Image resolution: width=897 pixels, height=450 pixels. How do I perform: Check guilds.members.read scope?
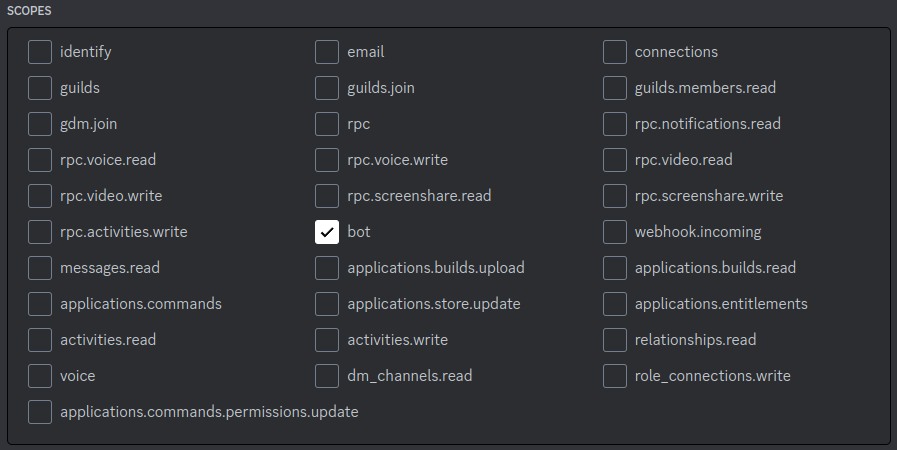click(615, 88)
